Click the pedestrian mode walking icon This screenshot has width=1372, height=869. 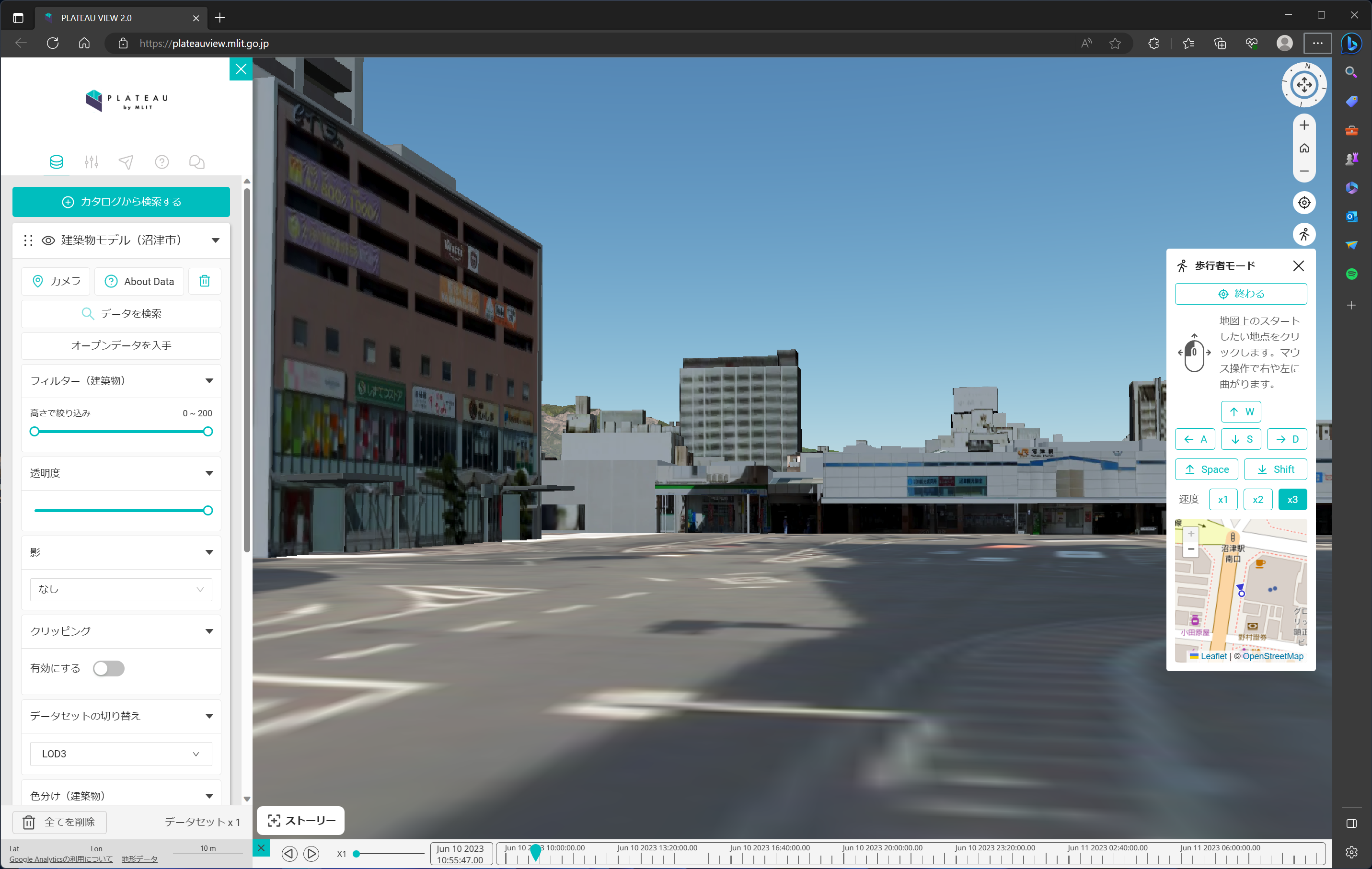coord(1304,234)
